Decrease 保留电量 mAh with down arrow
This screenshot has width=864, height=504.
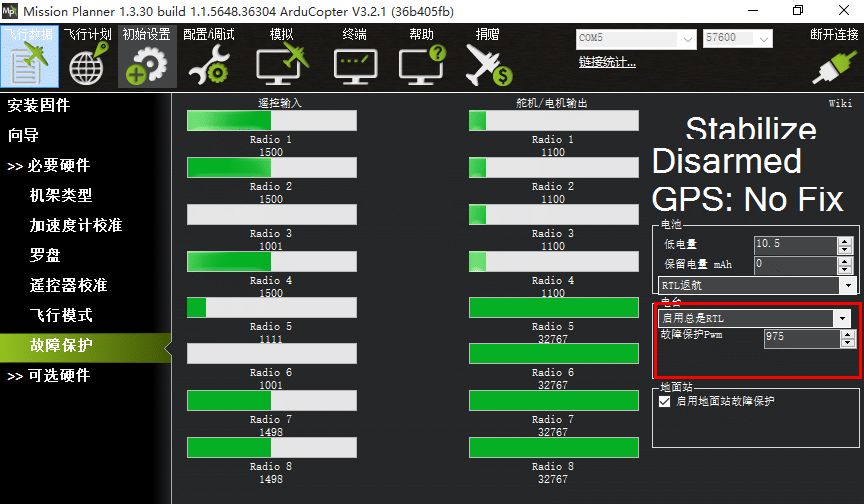(845, 270)
